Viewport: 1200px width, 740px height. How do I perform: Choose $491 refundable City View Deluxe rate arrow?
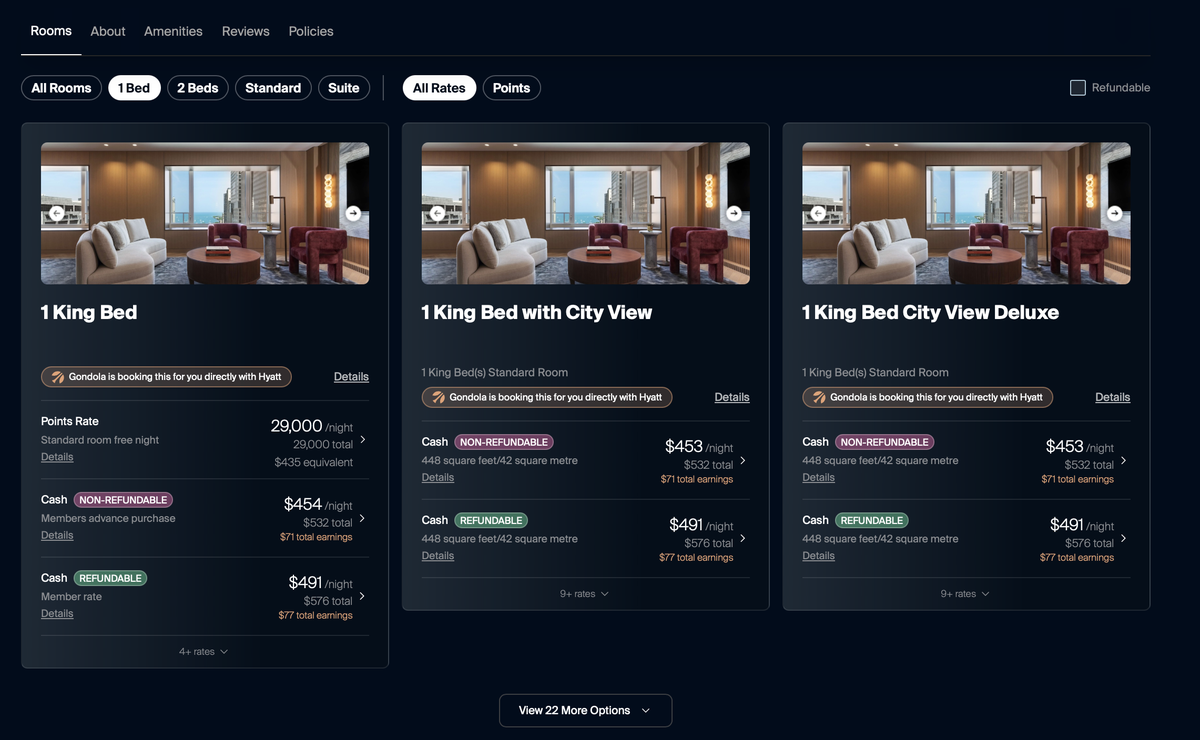pyautogui.click(x=1124, y=538)
